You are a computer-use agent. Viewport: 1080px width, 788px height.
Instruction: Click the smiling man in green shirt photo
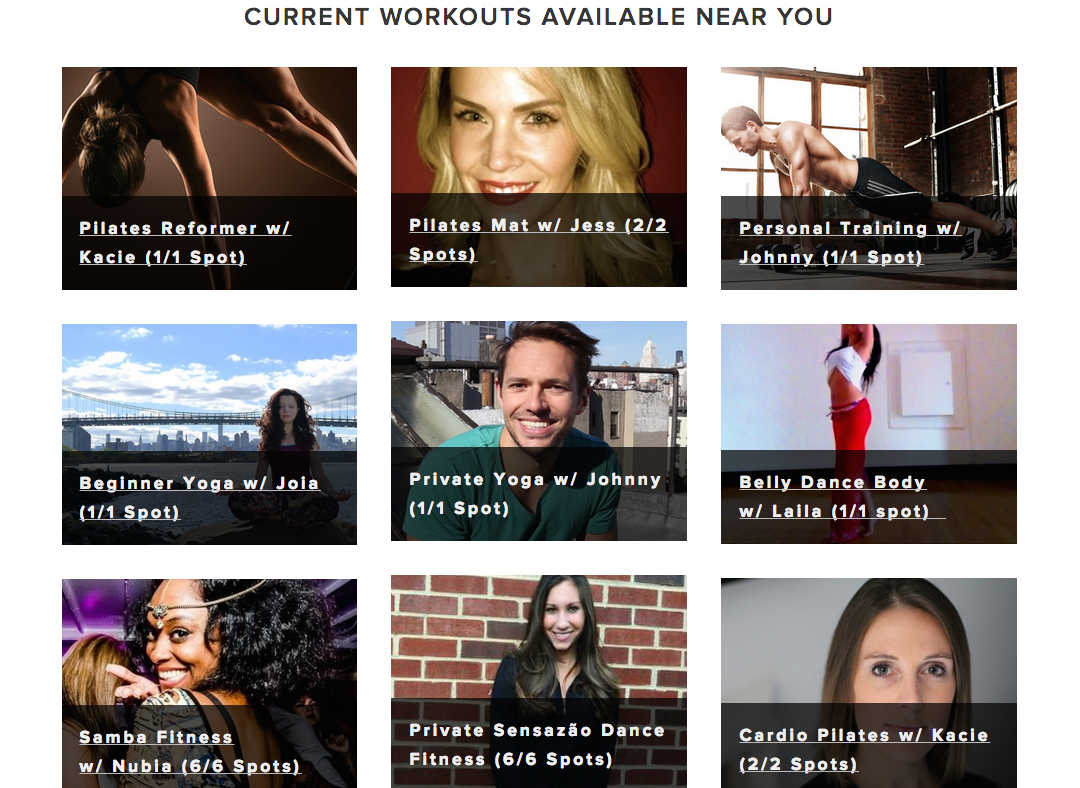coord(539,384)
